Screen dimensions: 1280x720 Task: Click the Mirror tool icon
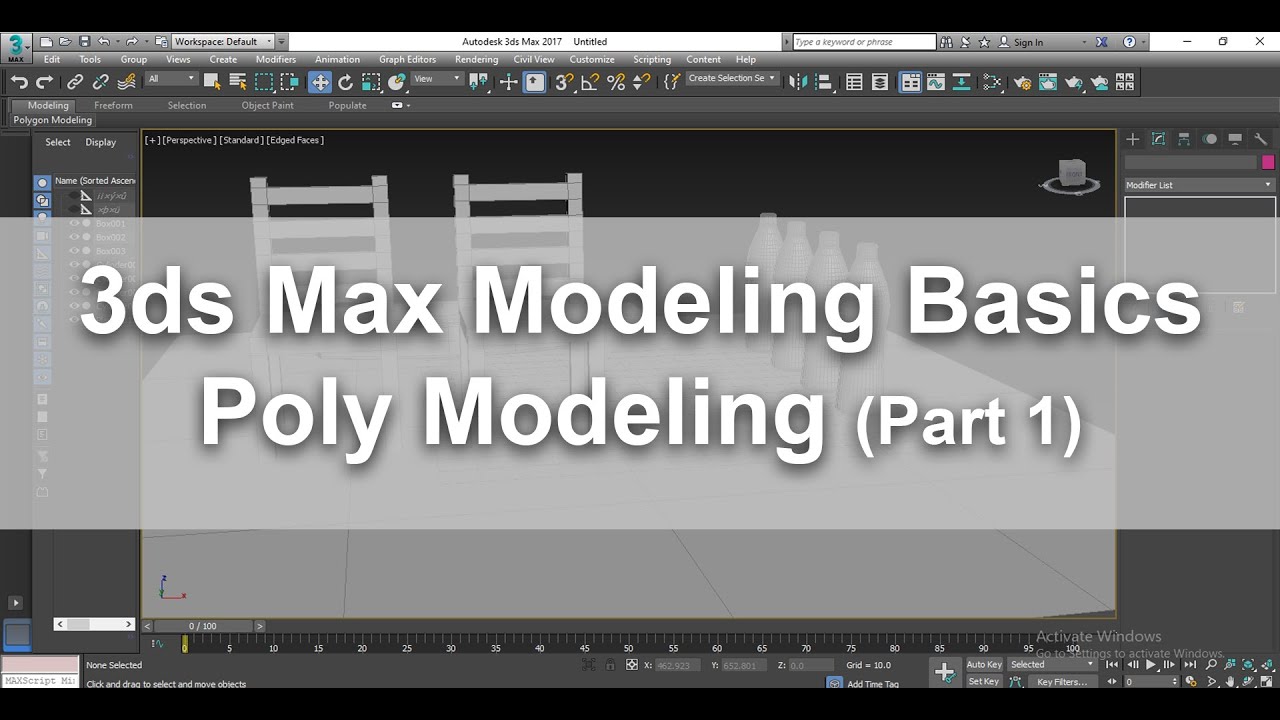tap(797, 82)
